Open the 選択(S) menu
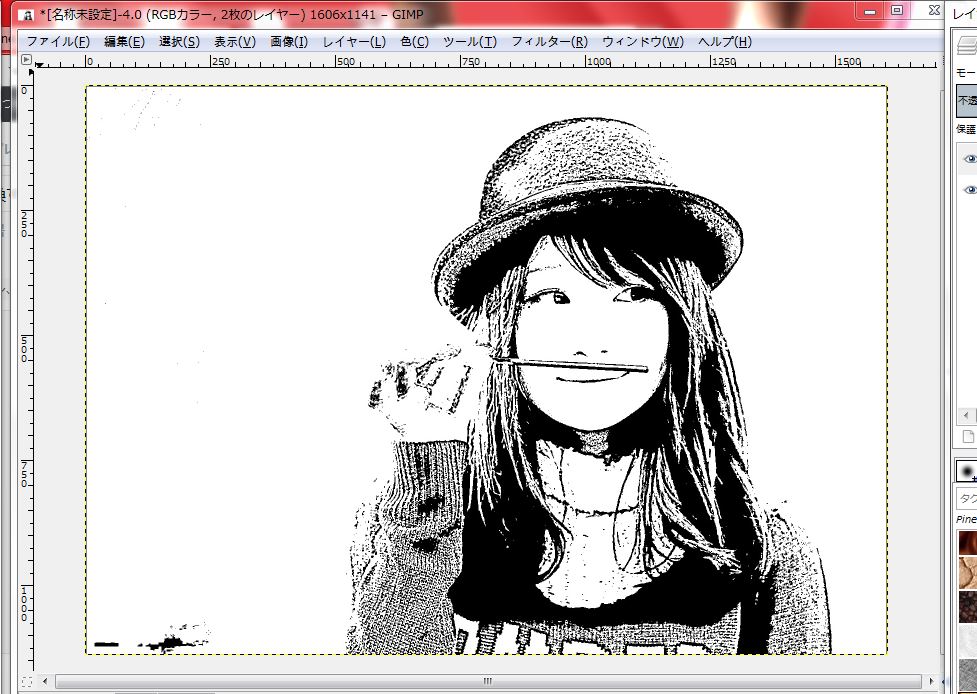The height and width of the screenshot is (694, 977). 179,42
